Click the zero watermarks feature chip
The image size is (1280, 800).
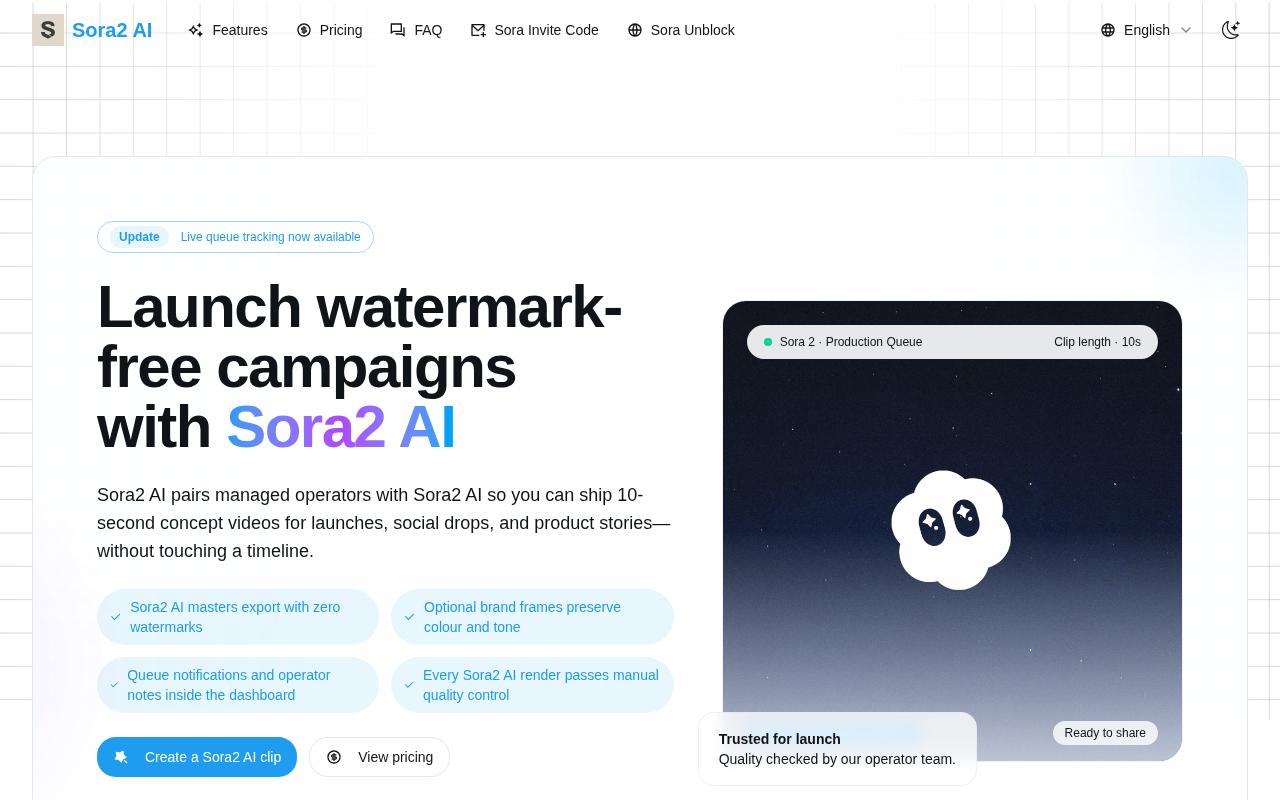(x=238, y=617)
